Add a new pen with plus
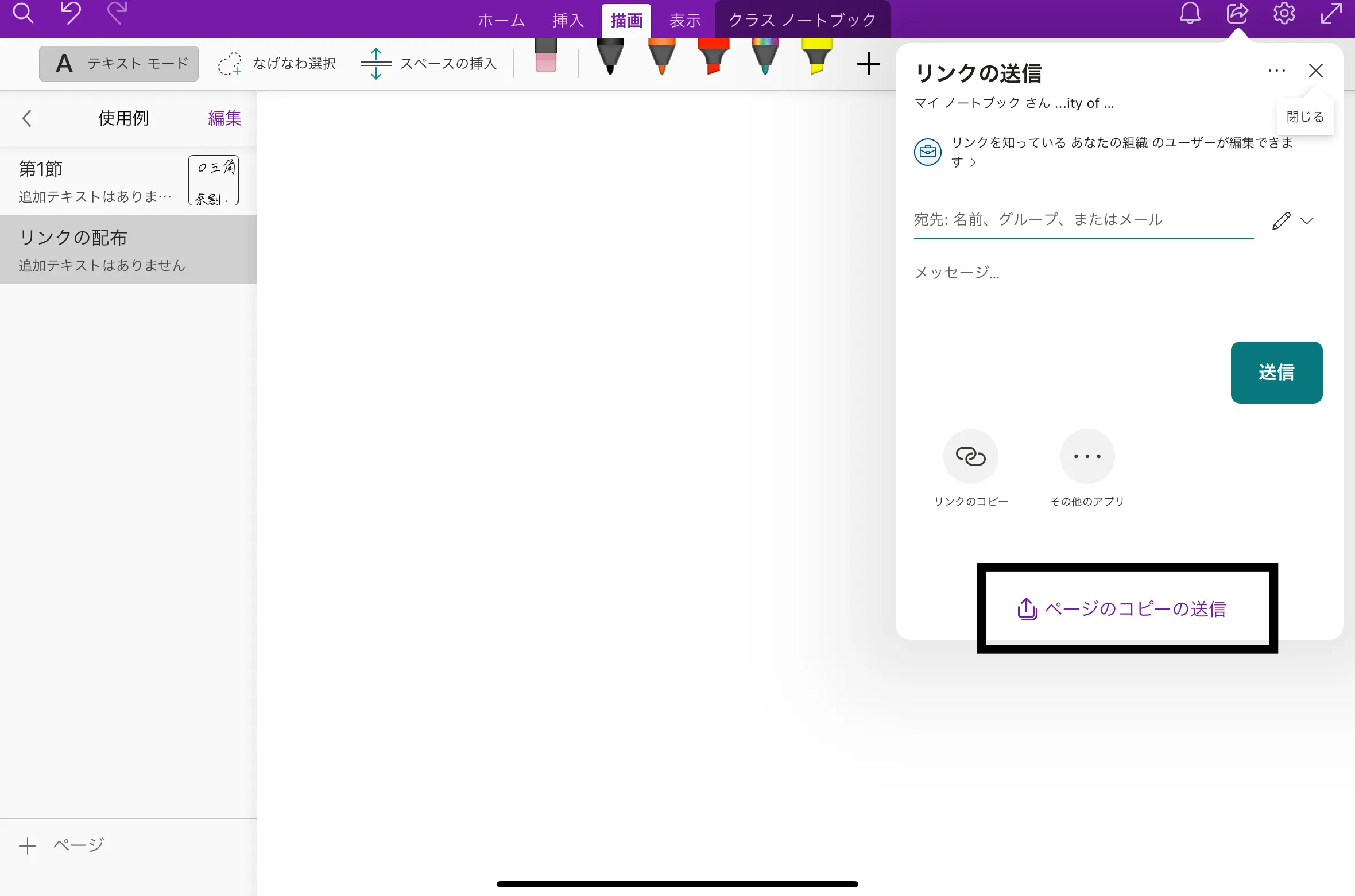Viewport: 1355px width, 896px height. pyautogui.click(x=868, y=64)
